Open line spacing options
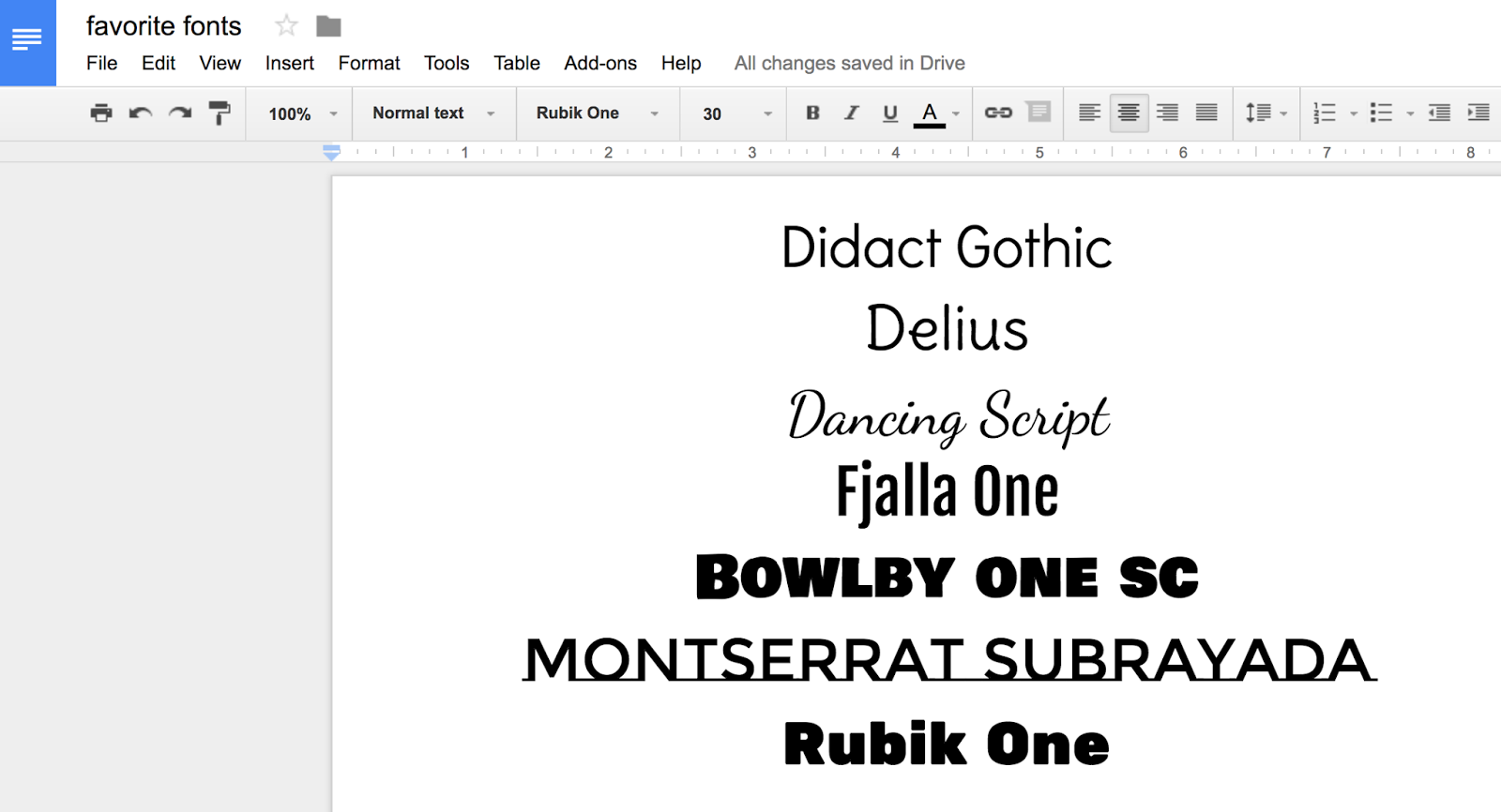The height and width of the screenshot is (812, 1501). click(x=1266, y=113)
